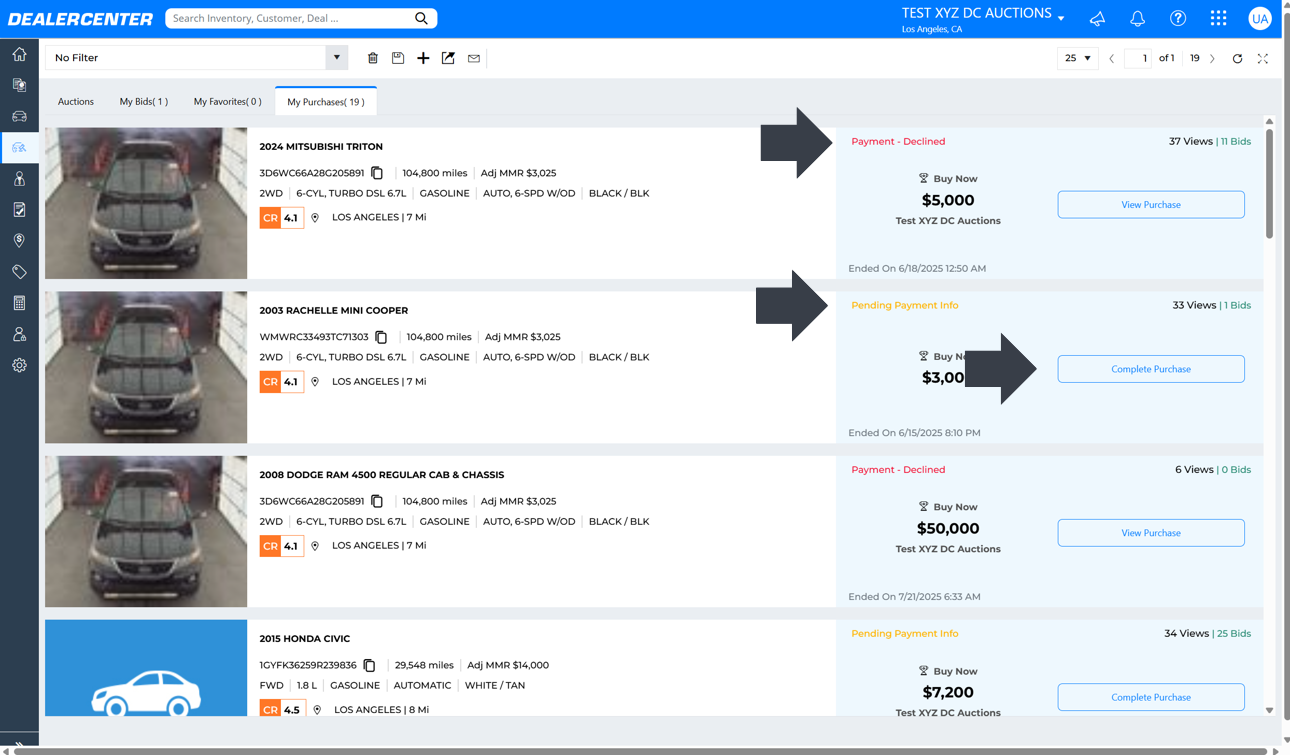
Task: Open the Honda Civic placeholder car thumbnail
Action: [146, 668]
